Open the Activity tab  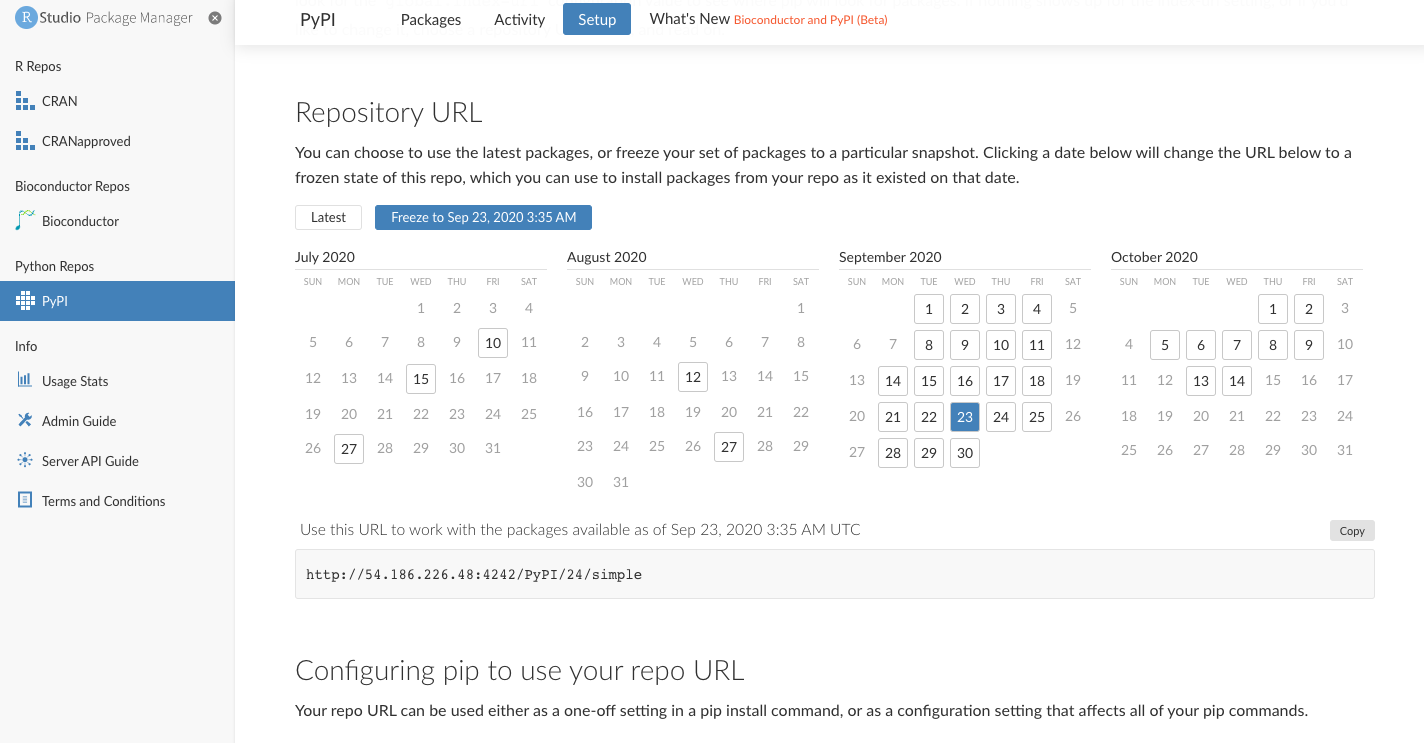[x=519, y=19]
